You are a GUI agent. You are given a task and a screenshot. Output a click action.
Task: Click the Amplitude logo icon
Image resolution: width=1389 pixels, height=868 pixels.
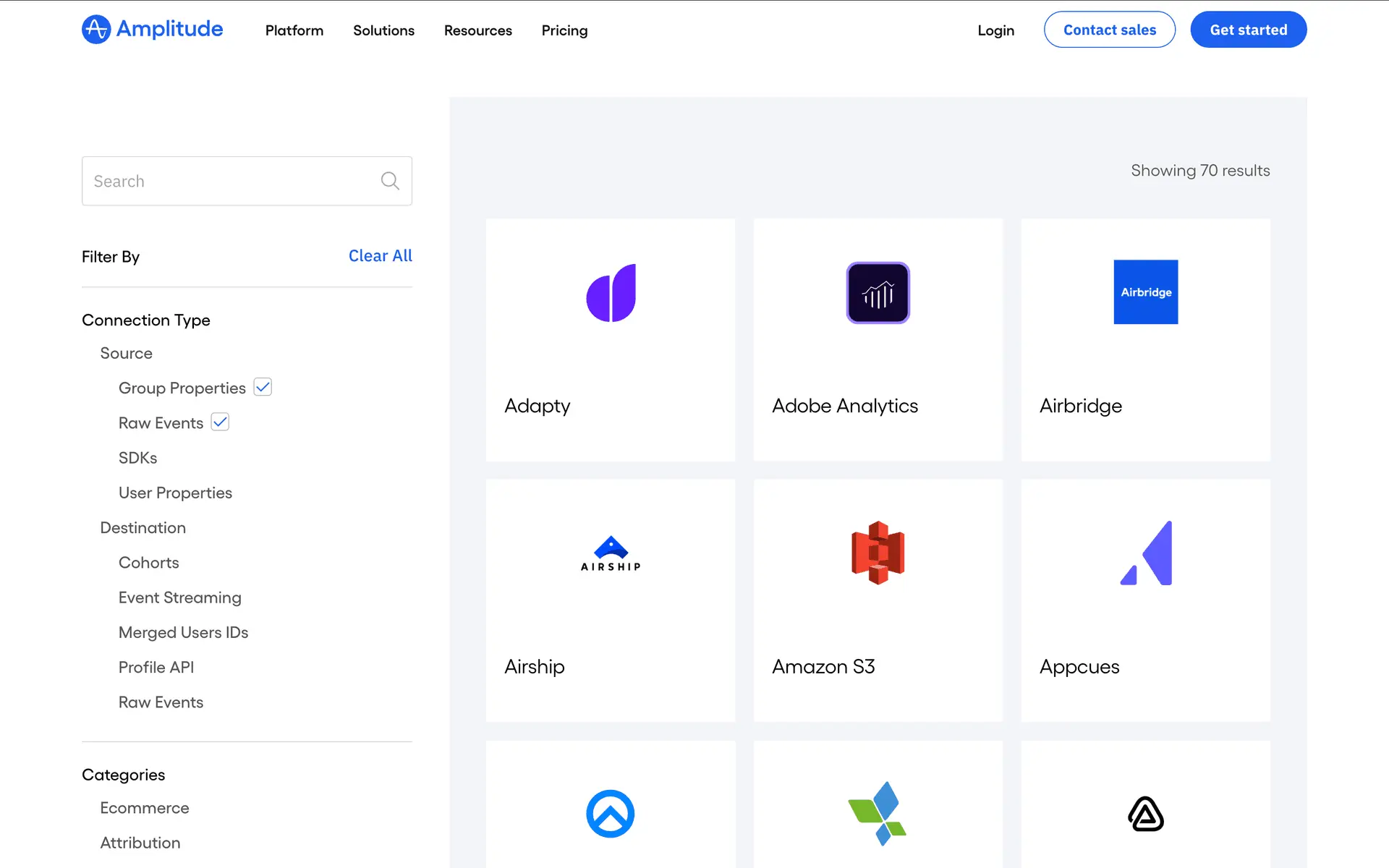point(96,30)
